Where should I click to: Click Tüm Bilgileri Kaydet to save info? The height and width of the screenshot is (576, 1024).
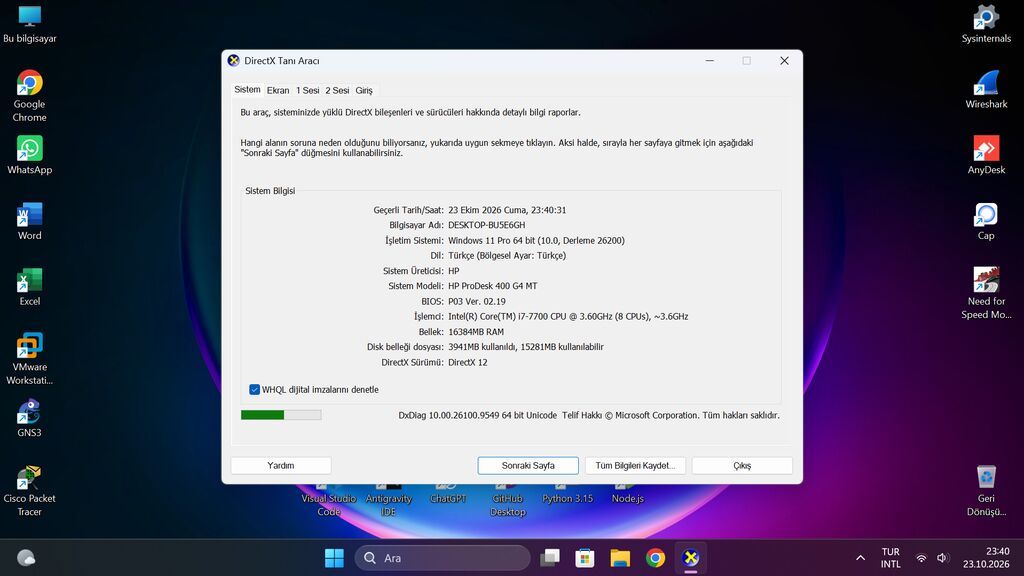(635, 466)
